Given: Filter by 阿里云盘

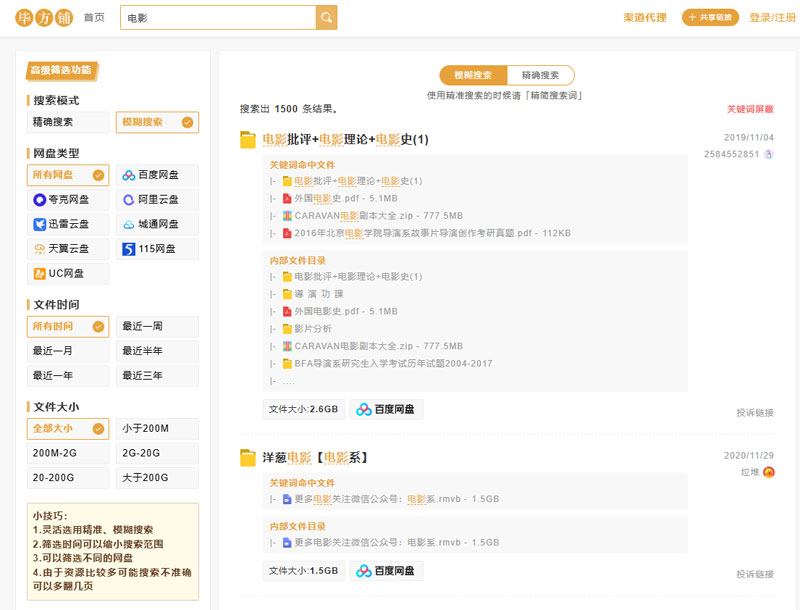Looking at the screenshot, I should coord(157,199).
